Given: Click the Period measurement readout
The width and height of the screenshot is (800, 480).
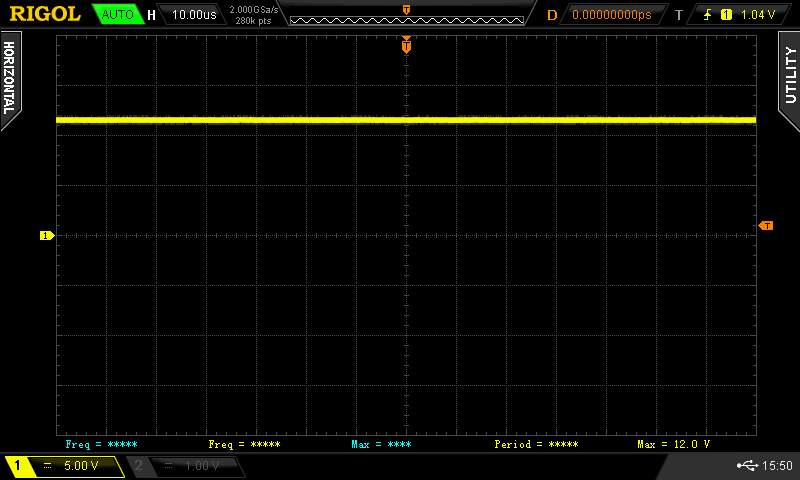Looking at the screenshot, I should click(x=537, y=444).
